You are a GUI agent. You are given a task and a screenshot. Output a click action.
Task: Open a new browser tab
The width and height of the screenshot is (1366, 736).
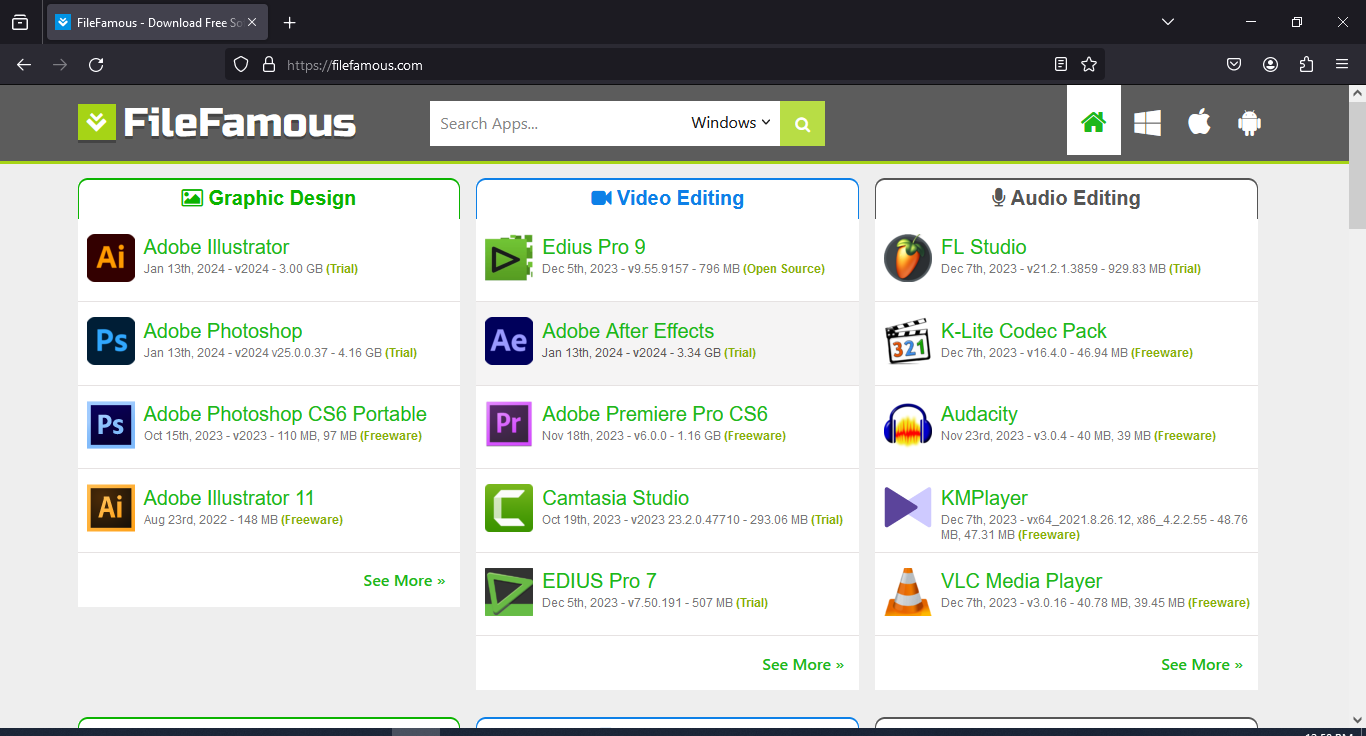[290, 22]
